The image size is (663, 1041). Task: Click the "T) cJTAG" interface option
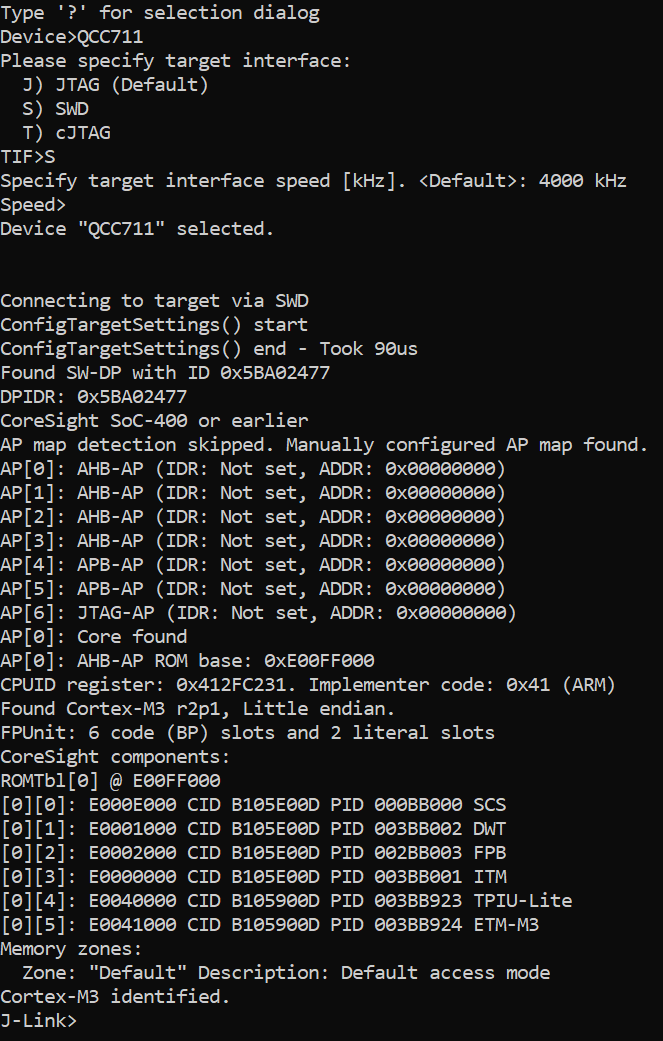pos(66,133)
